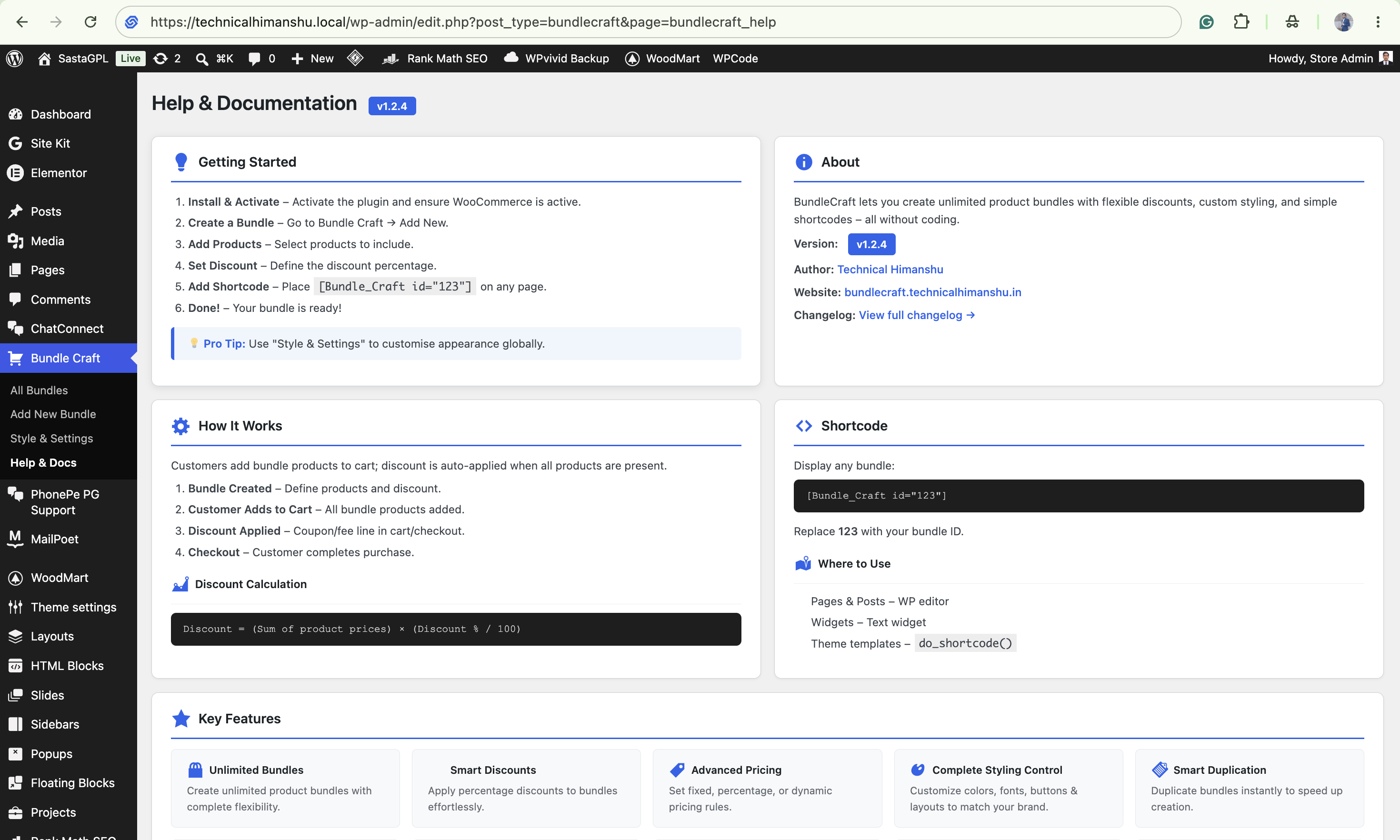Click the do_shortcode() code text
Screen dimensions: 1400x840
click(x=965, y=643)
